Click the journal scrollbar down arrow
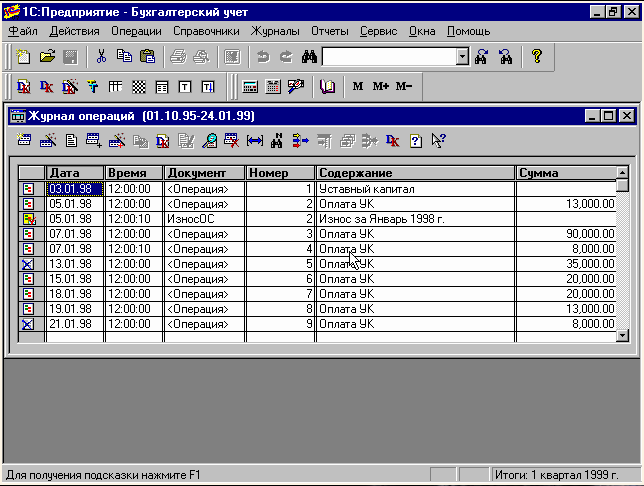 click(x=623, y=336)
